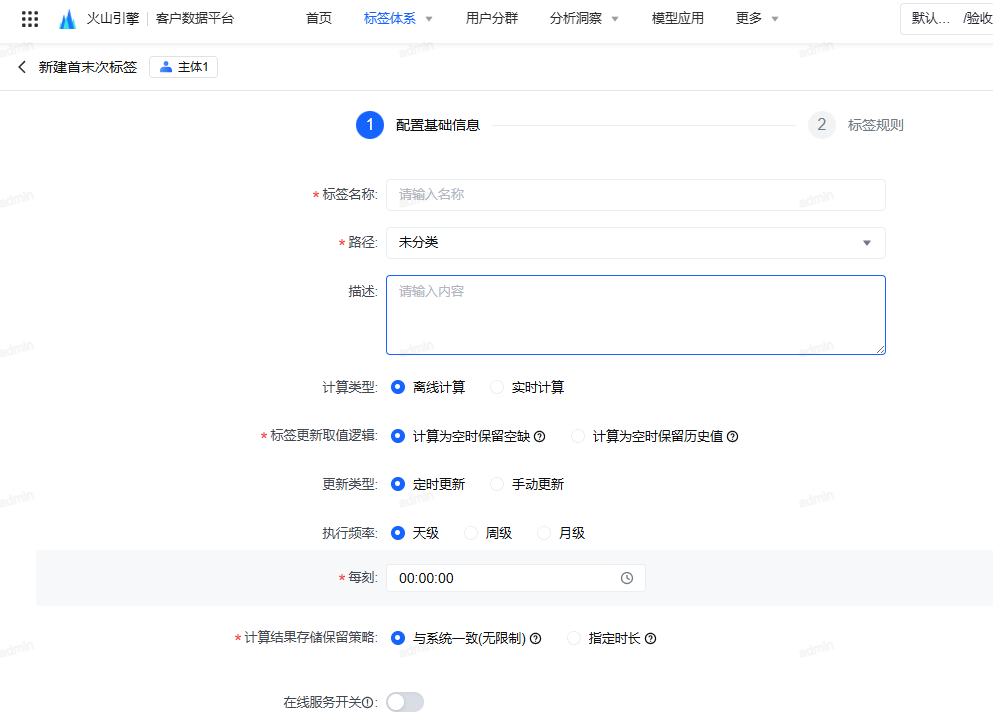Viewport: 993px width, 727px height.
Task: Select the 实时计算 radio option
Action: click(x=497, y=387)
